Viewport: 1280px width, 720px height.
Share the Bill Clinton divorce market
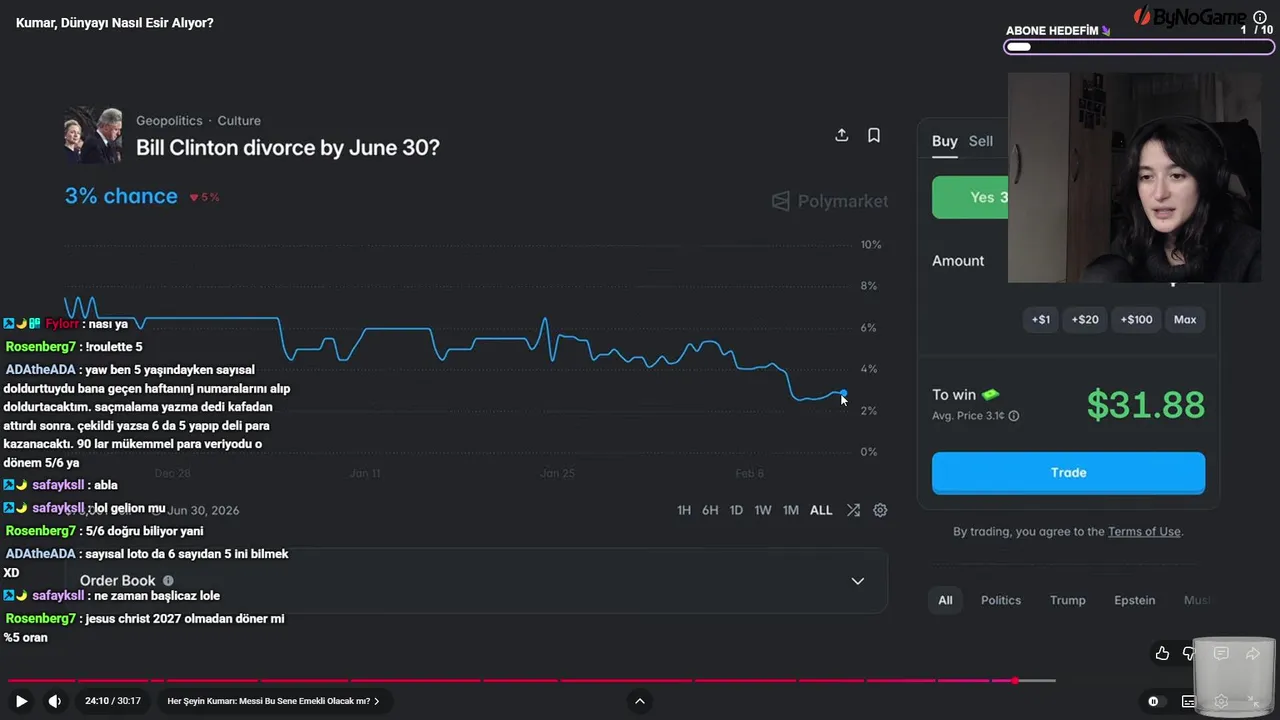[x=842, y=135]
